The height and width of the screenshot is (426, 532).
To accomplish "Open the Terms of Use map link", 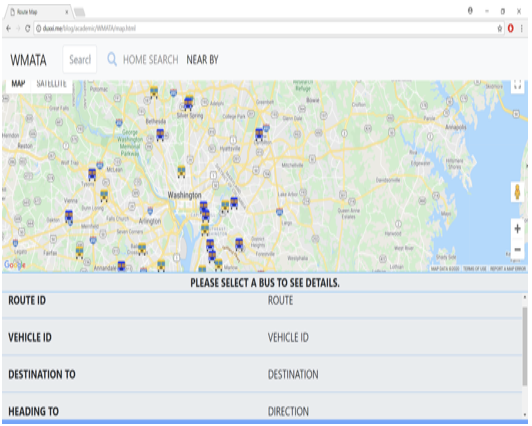I will click(x=474, y=269).
